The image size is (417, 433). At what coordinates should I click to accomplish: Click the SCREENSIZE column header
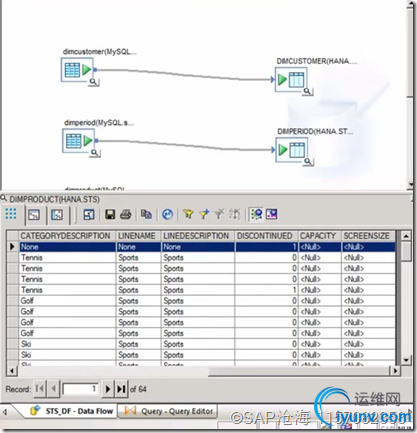coord(368,236)
